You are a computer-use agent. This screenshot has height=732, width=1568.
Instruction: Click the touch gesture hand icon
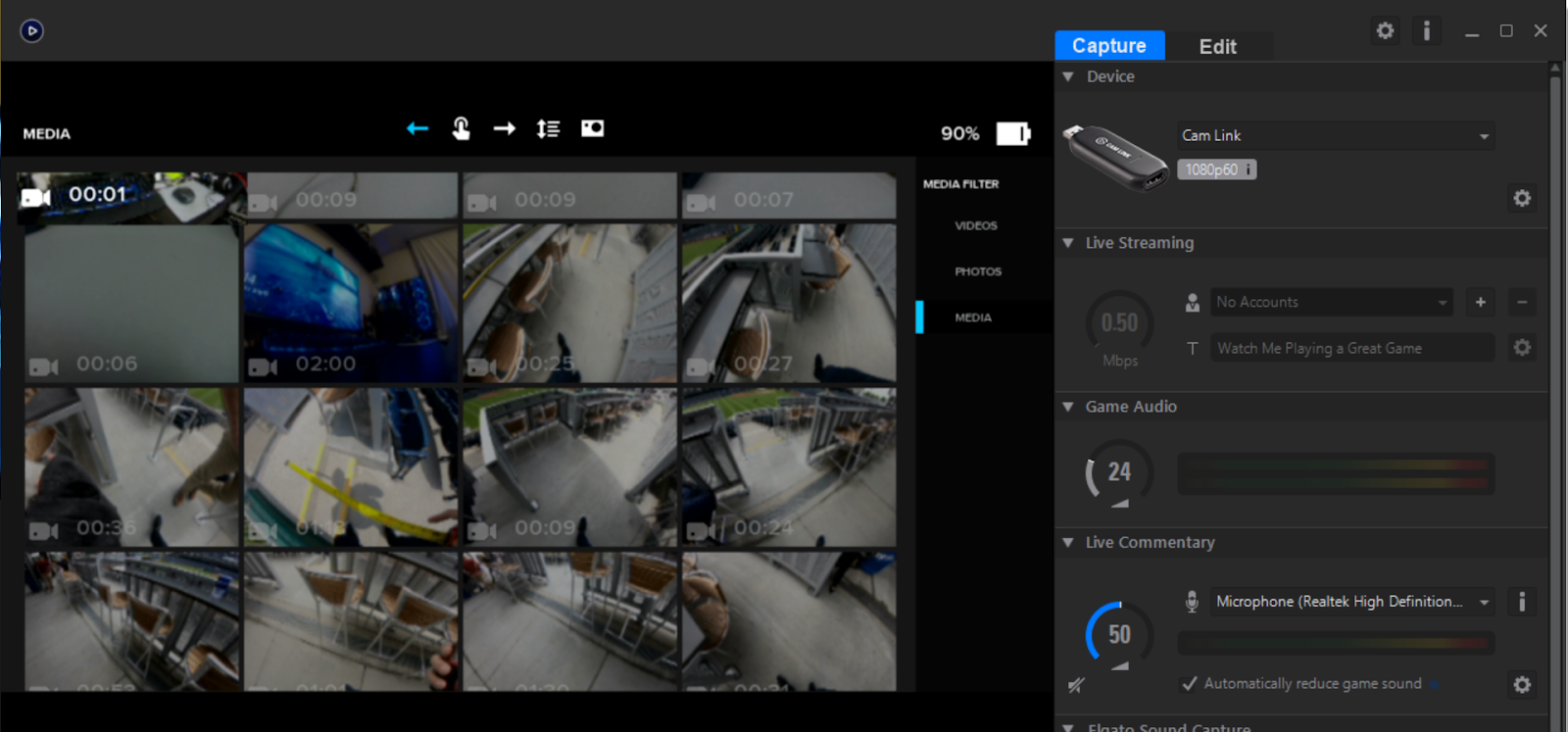[461, 128]
